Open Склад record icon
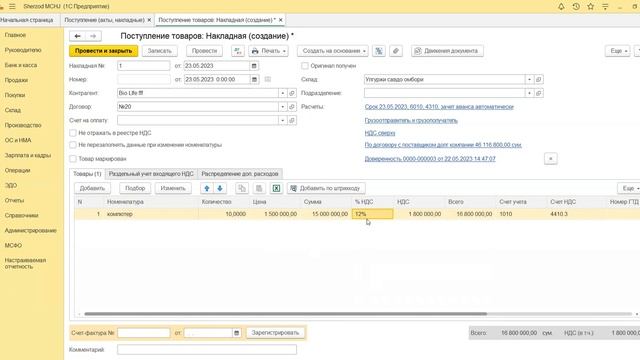 [x=538, y=80]
